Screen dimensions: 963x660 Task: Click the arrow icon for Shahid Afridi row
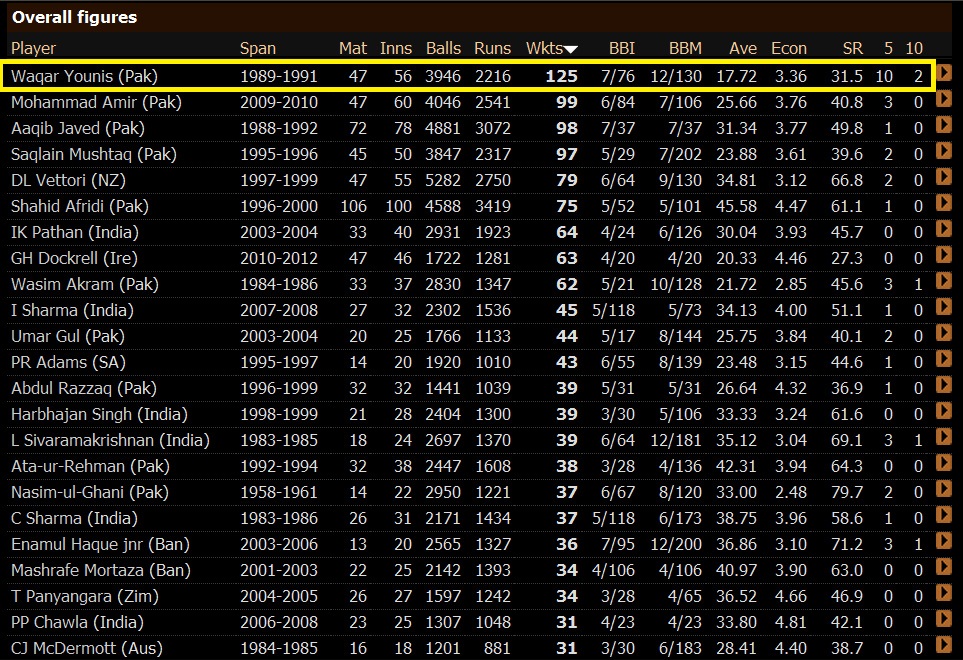(944, 203)
